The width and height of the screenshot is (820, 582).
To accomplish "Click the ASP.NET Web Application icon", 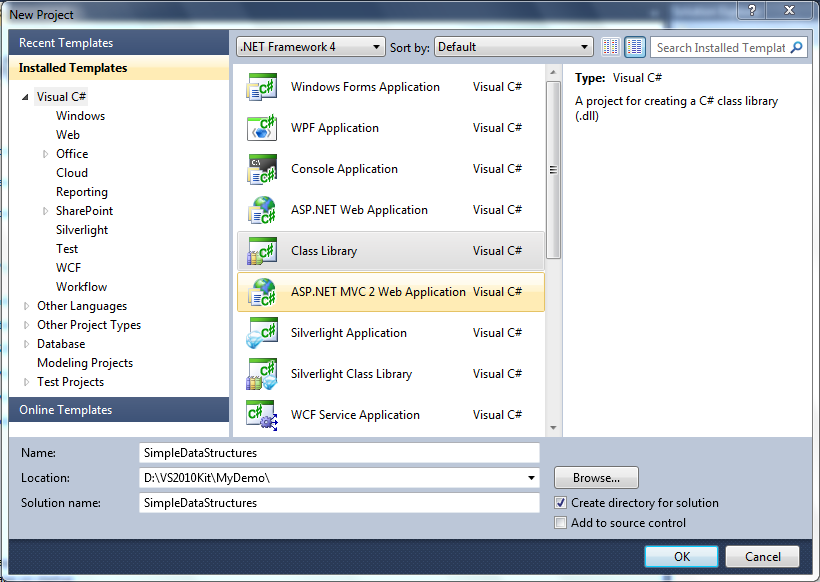I will [x=261, y=210].
